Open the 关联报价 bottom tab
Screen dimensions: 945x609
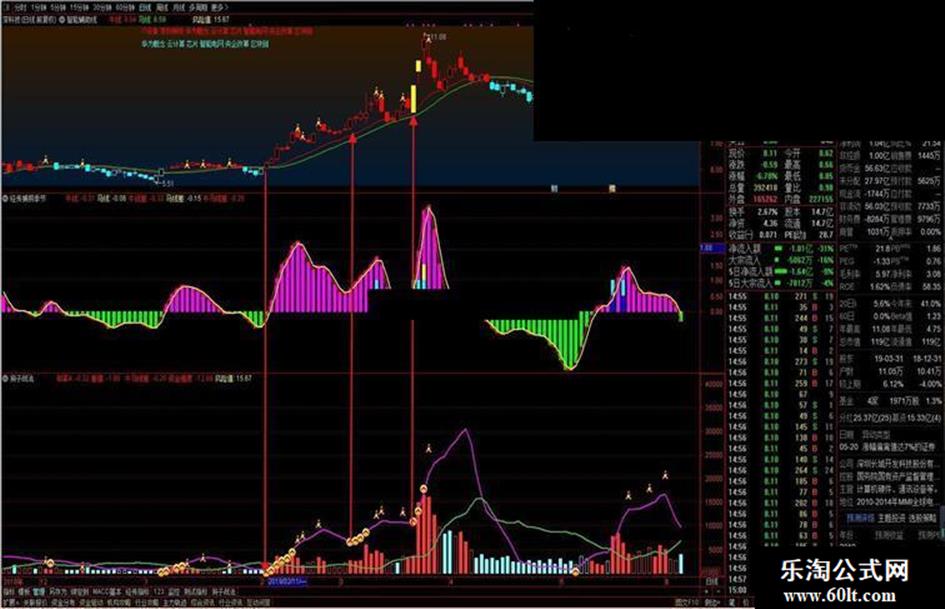pyautogui.click(x=35, y=602)
